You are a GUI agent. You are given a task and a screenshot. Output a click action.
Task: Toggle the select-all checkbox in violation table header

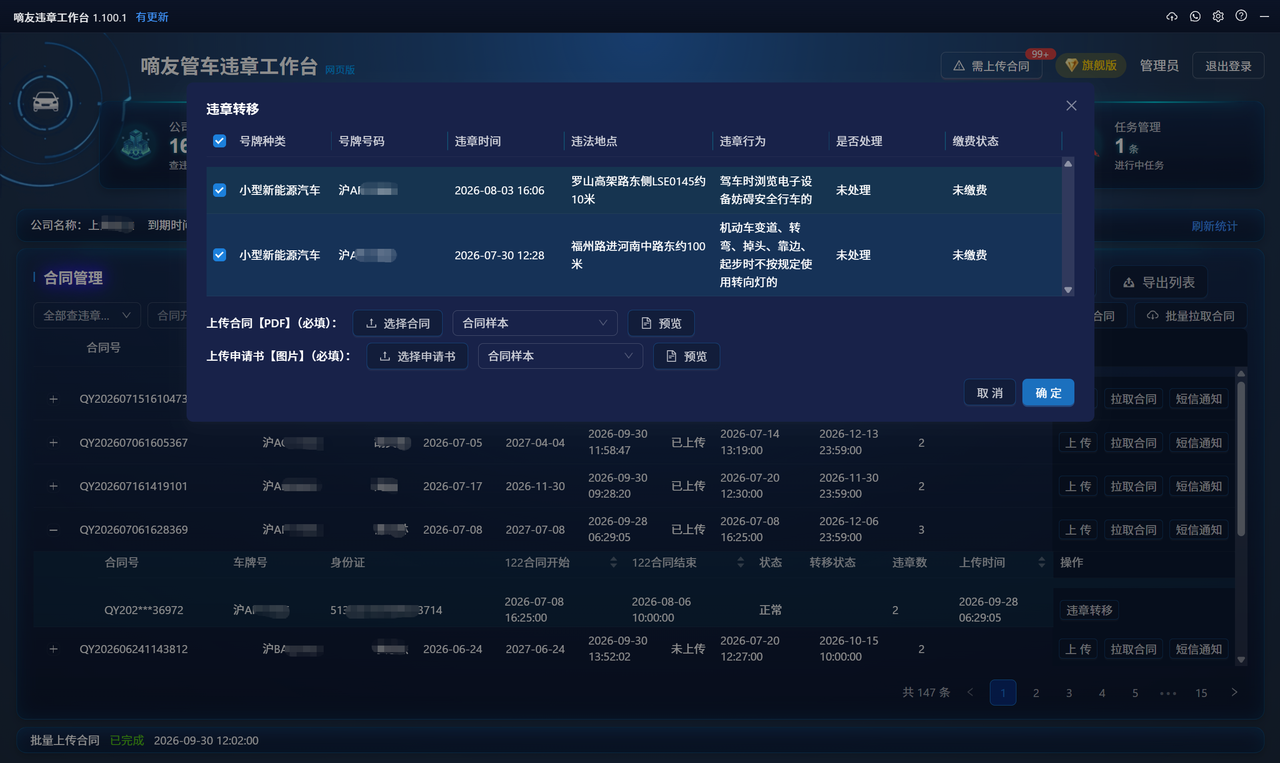click(x=220, y=141)
